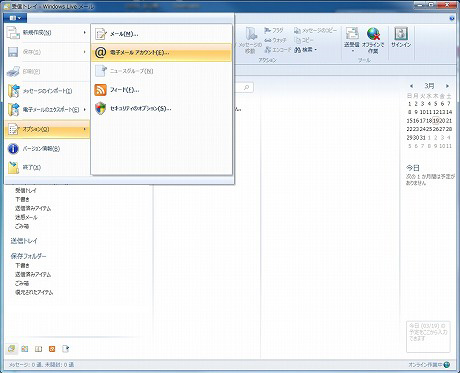
Task: Select the 19th in the calendar
Action: (436, 121)
